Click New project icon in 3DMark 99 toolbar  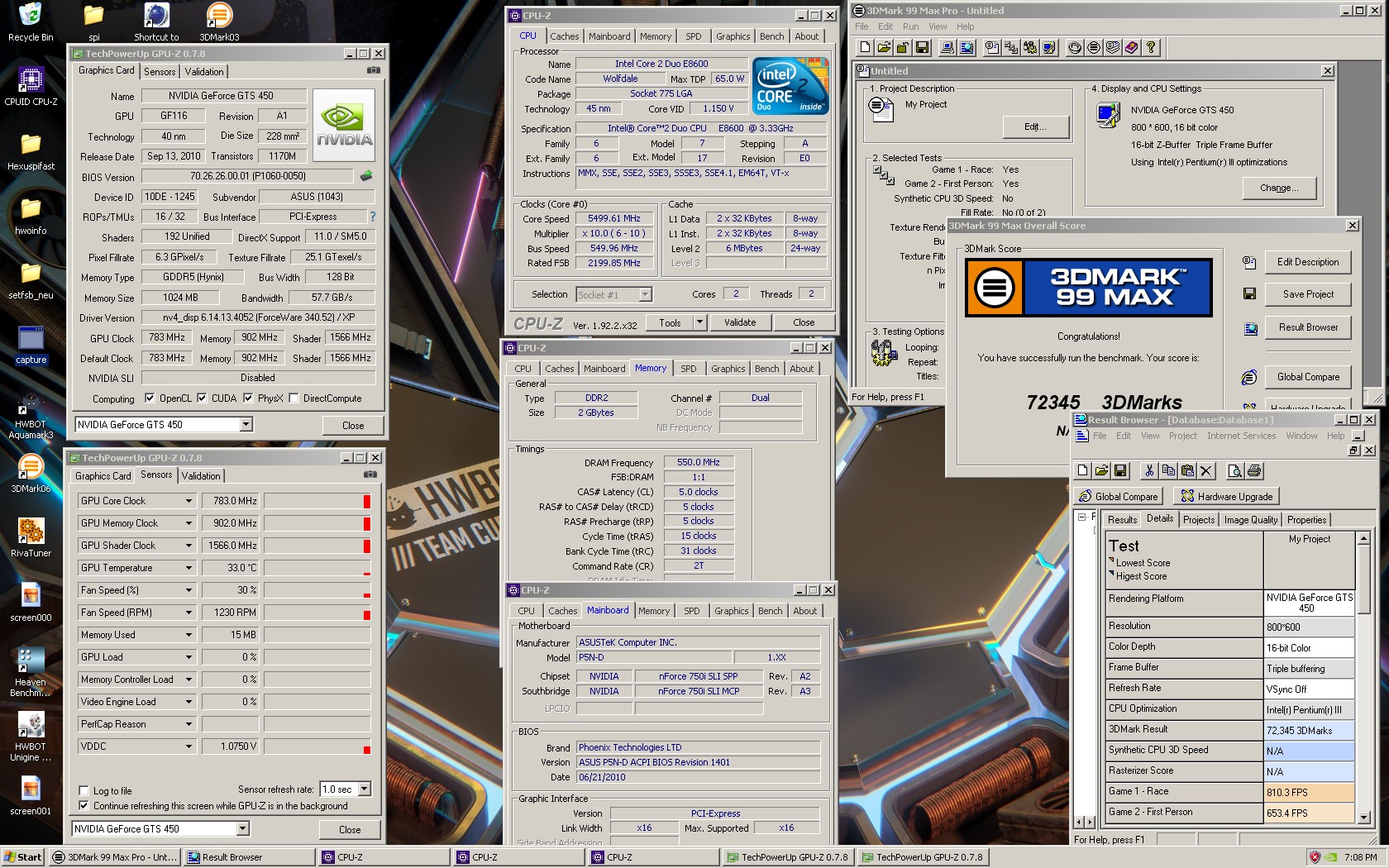[x=865, y=47]
